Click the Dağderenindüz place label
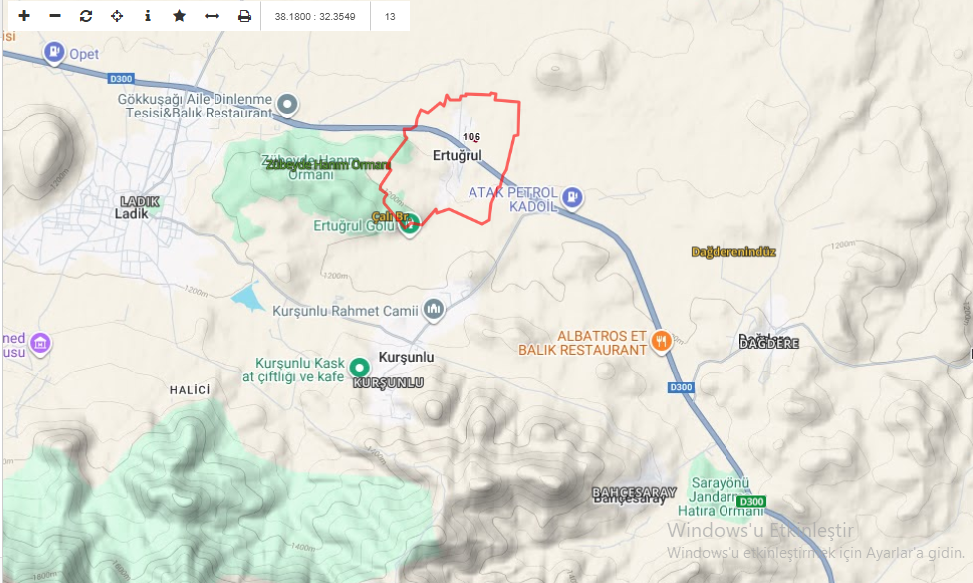This screenshot has height=583, width=973. coord(733,252)
